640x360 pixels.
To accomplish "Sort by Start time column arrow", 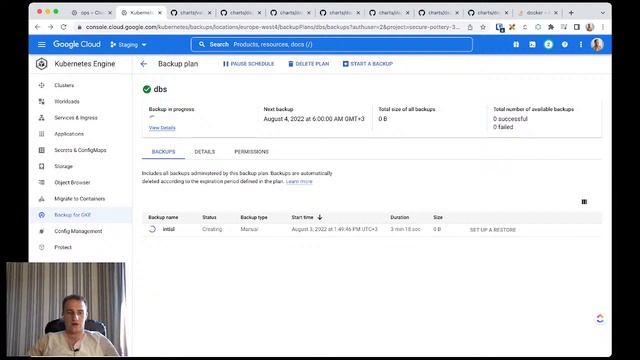I will coord(320,217).
